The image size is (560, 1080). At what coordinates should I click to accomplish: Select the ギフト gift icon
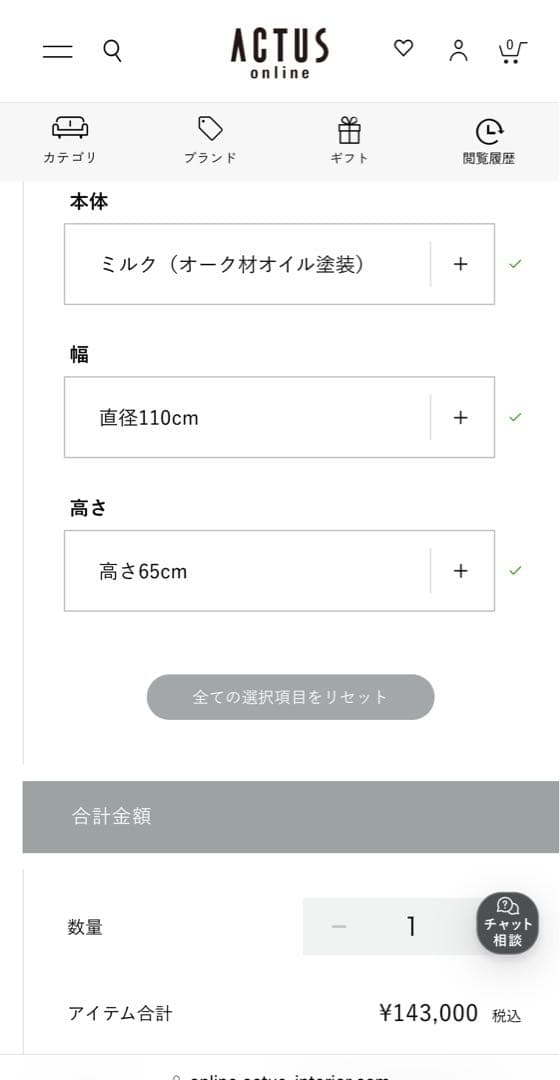(349, 141)
